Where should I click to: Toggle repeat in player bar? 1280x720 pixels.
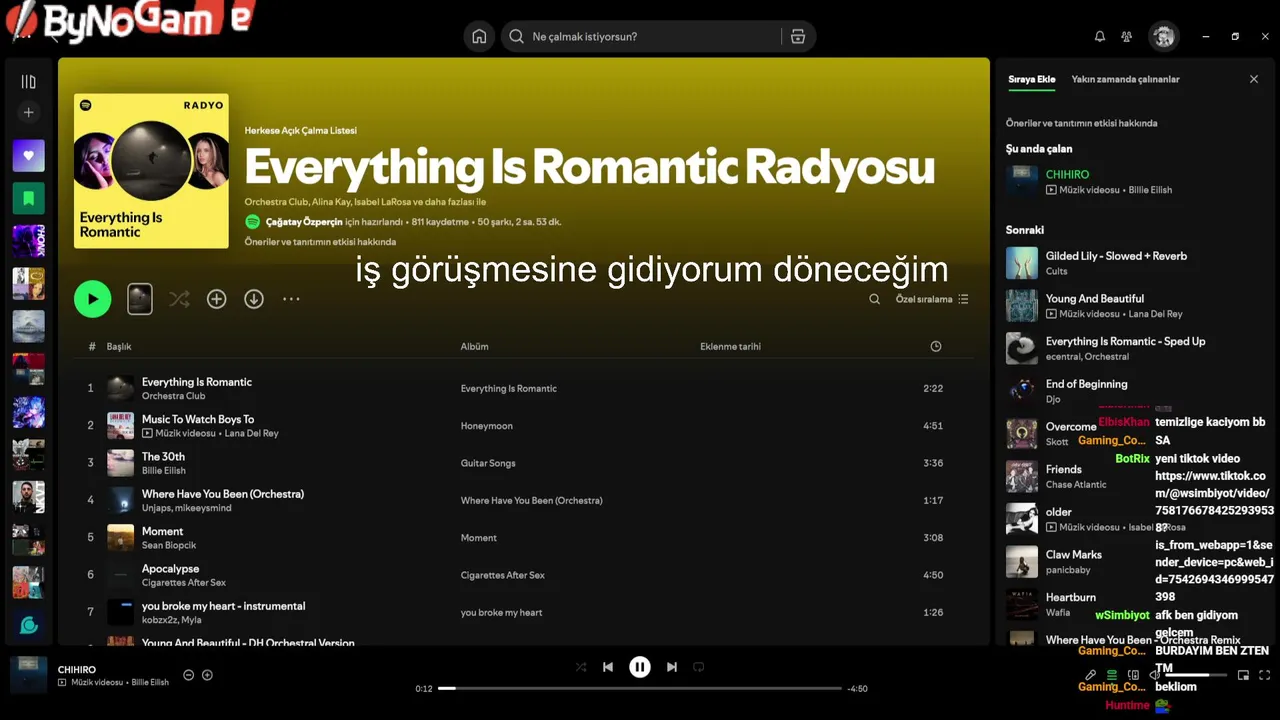699,667
